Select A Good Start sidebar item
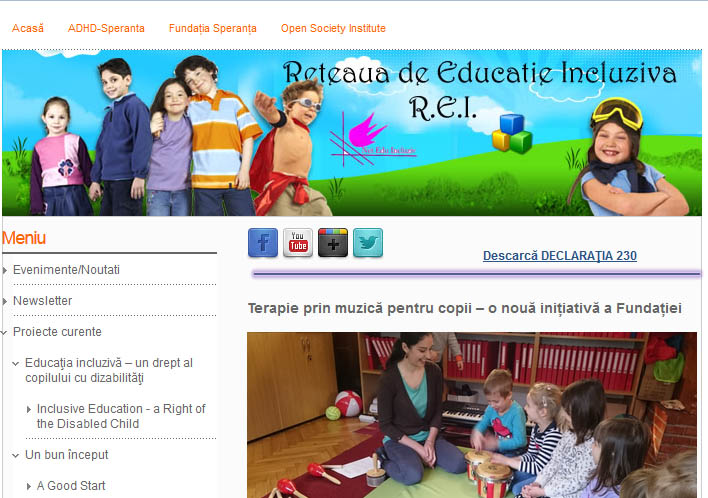This screenshot has width=708, height=498. (x=71, y=487)
